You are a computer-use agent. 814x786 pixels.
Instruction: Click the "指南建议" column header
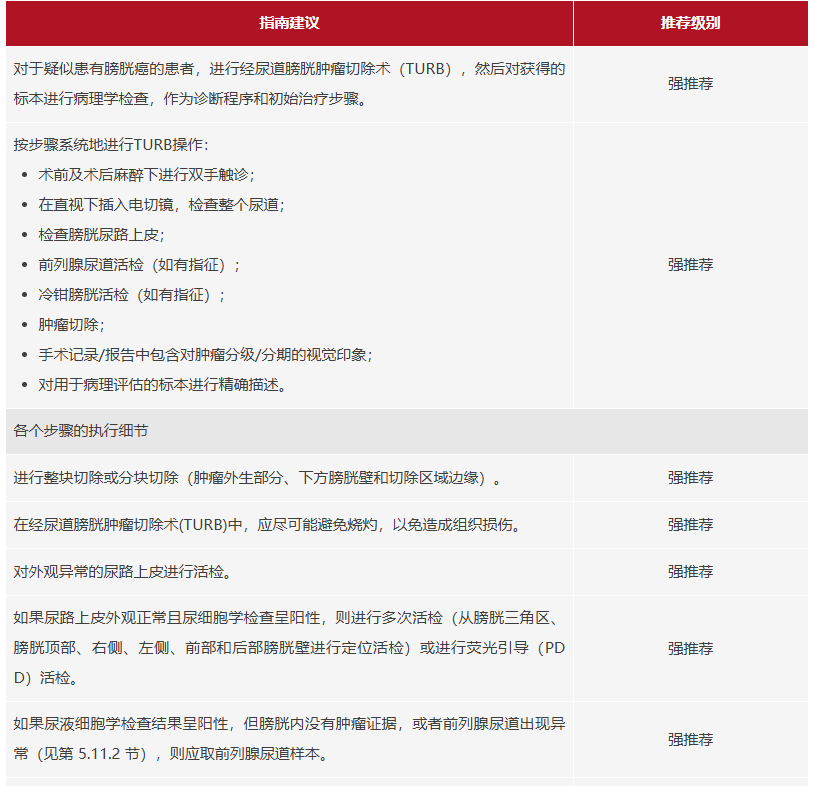[289, 23]
